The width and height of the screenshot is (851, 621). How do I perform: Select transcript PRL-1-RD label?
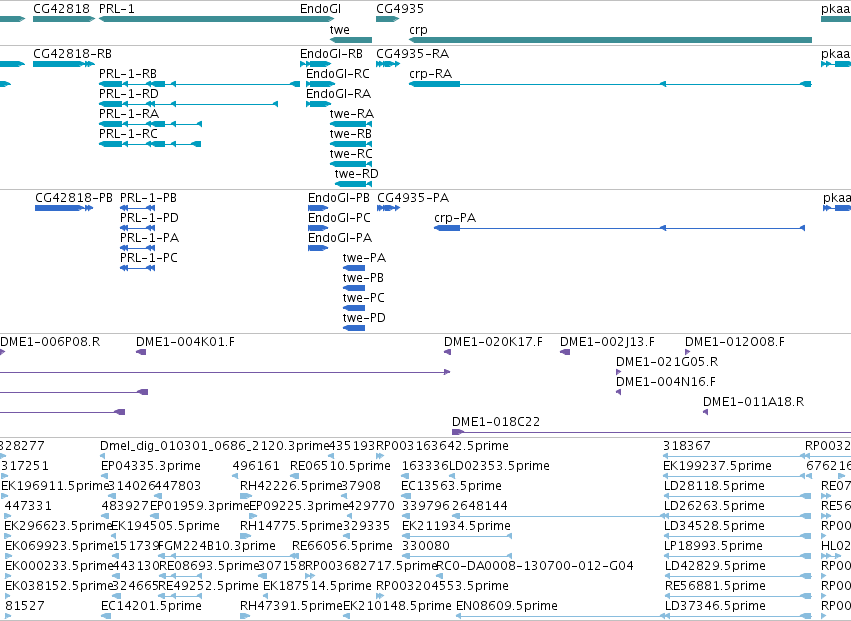pos(129,94)
